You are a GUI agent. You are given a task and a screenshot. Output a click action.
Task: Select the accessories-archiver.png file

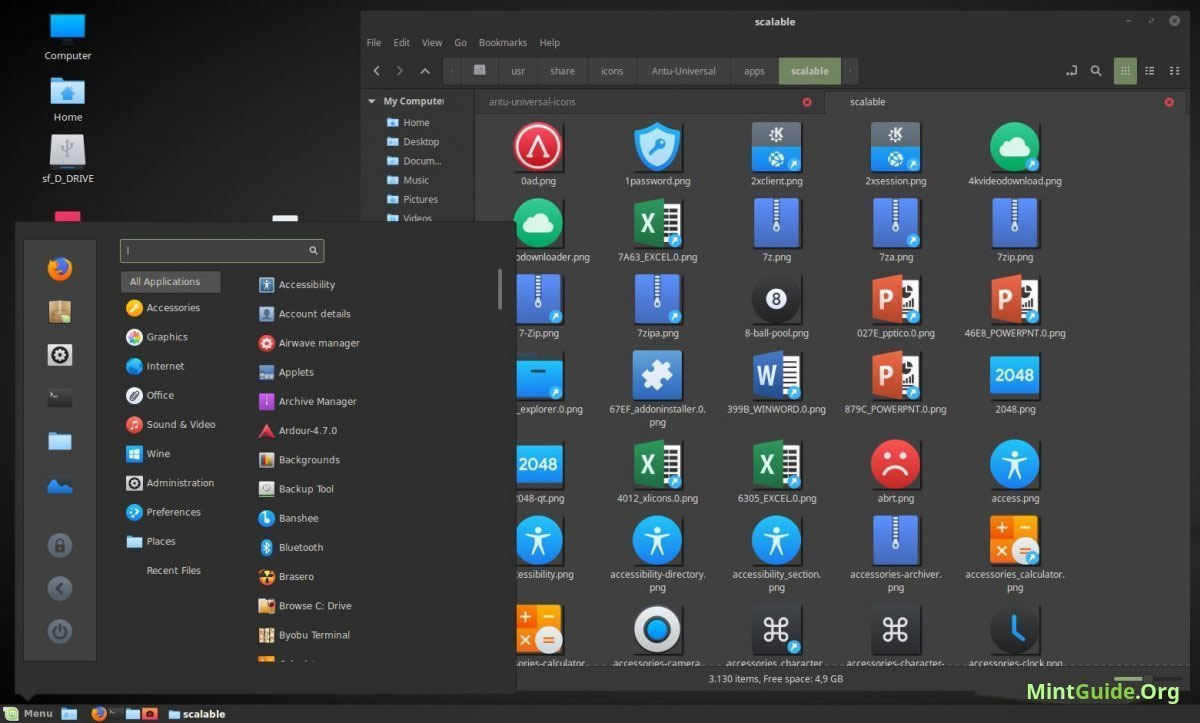pos(895,540)
